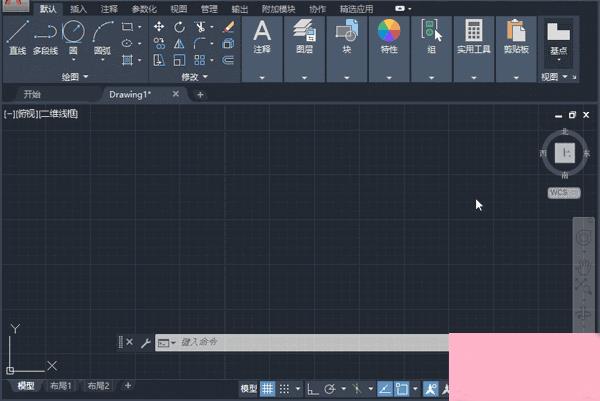Activate the Trim scissors tool

click(x=200, y=26)
